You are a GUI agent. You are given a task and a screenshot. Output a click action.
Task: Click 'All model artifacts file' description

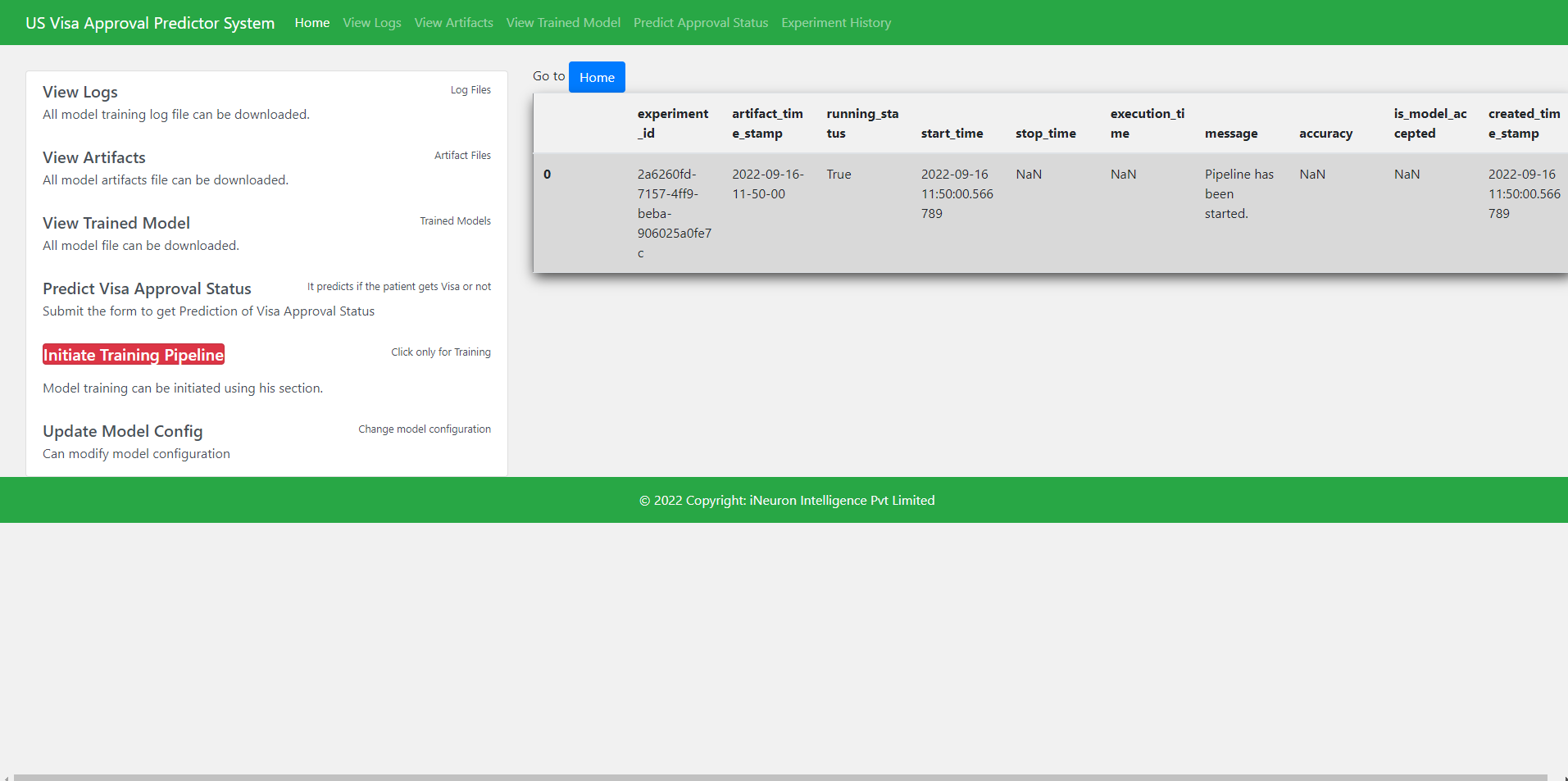point(166,180)
